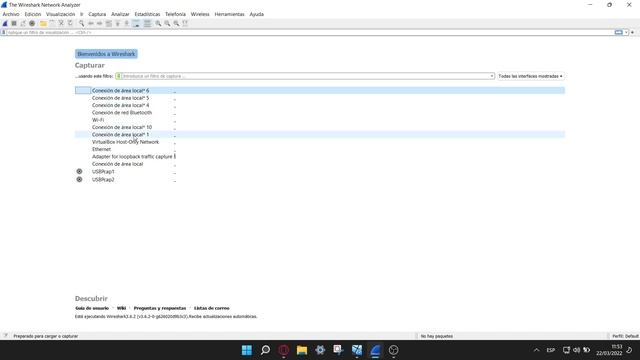
Task: Open the Todas las interfaces mostradas dropdown
Action: (530, 76)
